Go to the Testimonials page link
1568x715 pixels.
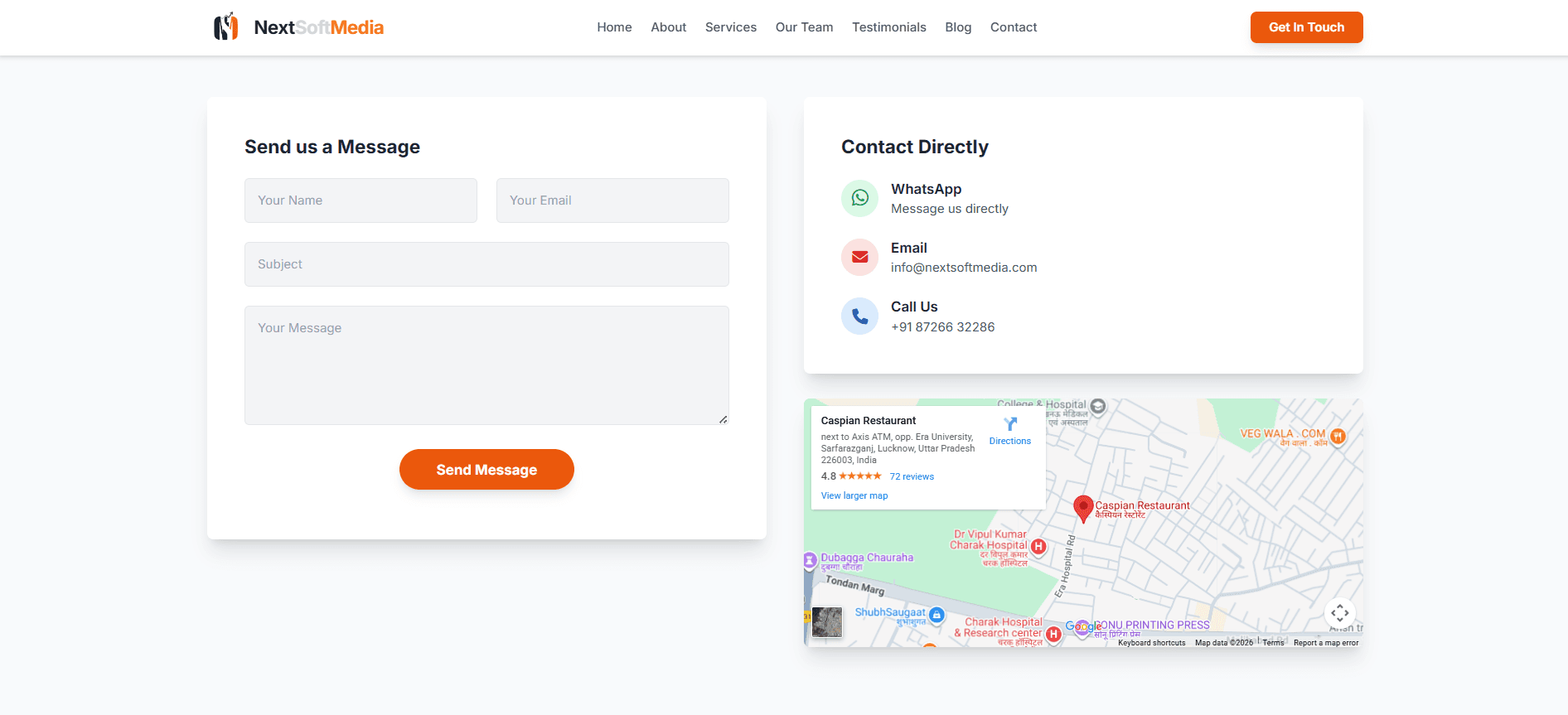click(888, 27)
